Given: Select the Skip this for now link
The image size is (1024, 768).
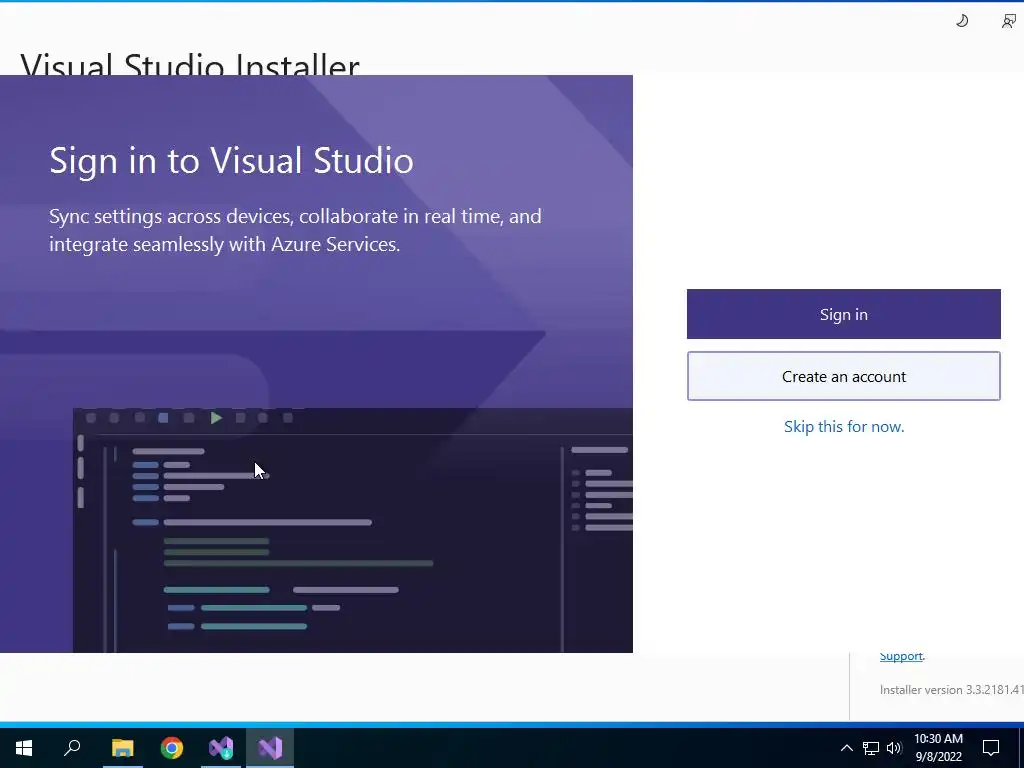Looking at the screenshot, I should [844, 426].
